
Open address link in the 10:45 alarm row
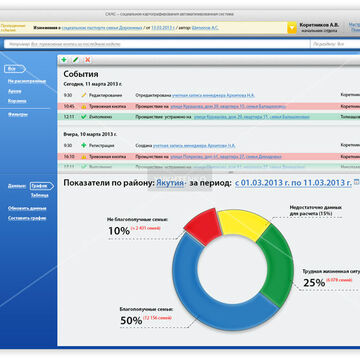[228, 107]
